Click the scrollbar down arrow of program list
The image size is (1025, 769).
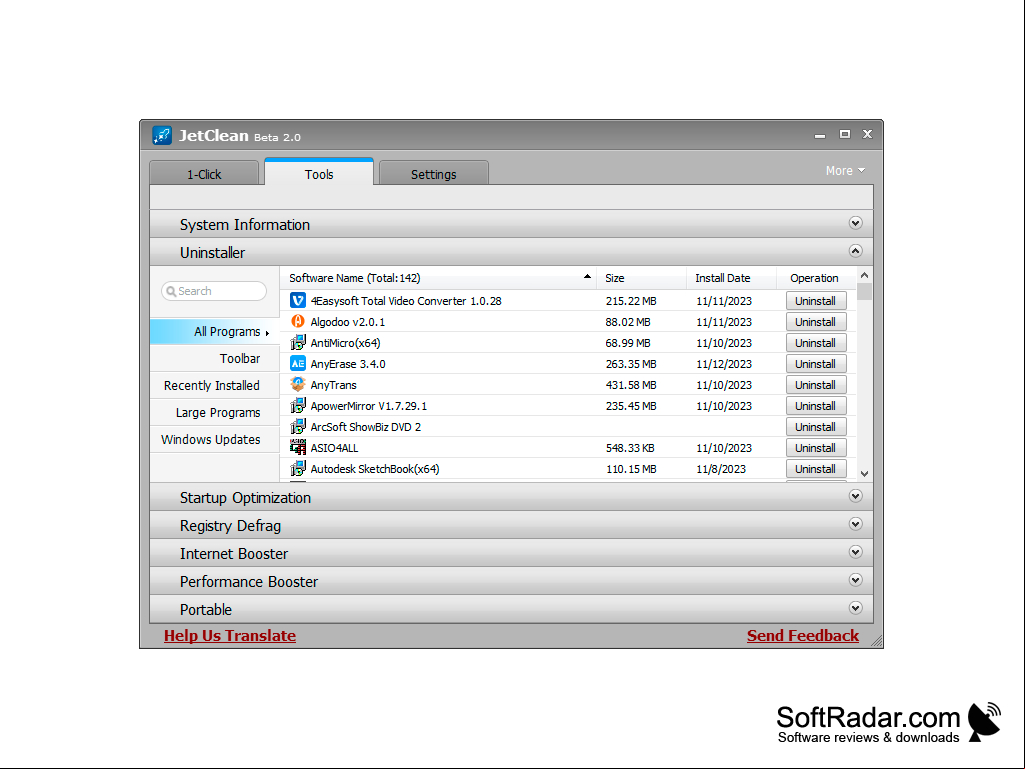(864, 473)
